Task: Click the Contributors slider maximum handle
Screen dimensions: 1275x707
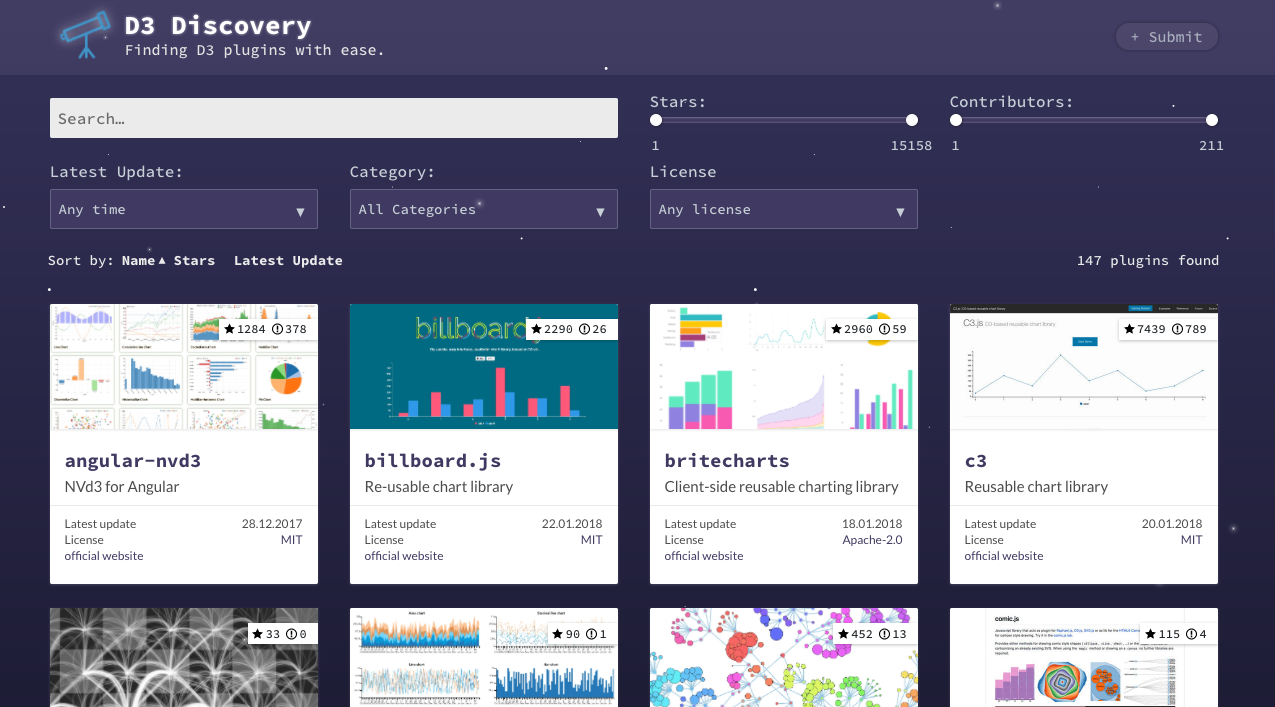Action: (x=1212, y=120)
